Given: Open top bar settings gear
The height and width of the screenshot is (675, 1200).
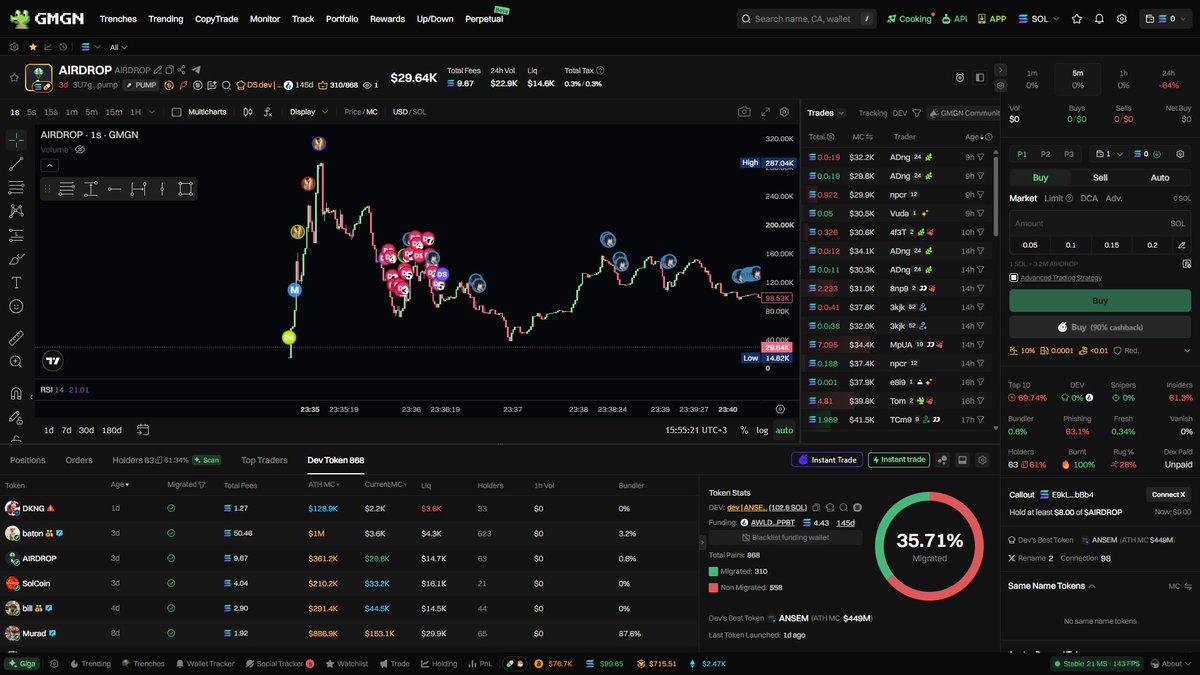Looking at the screenshot, I should coord(1121,18).
